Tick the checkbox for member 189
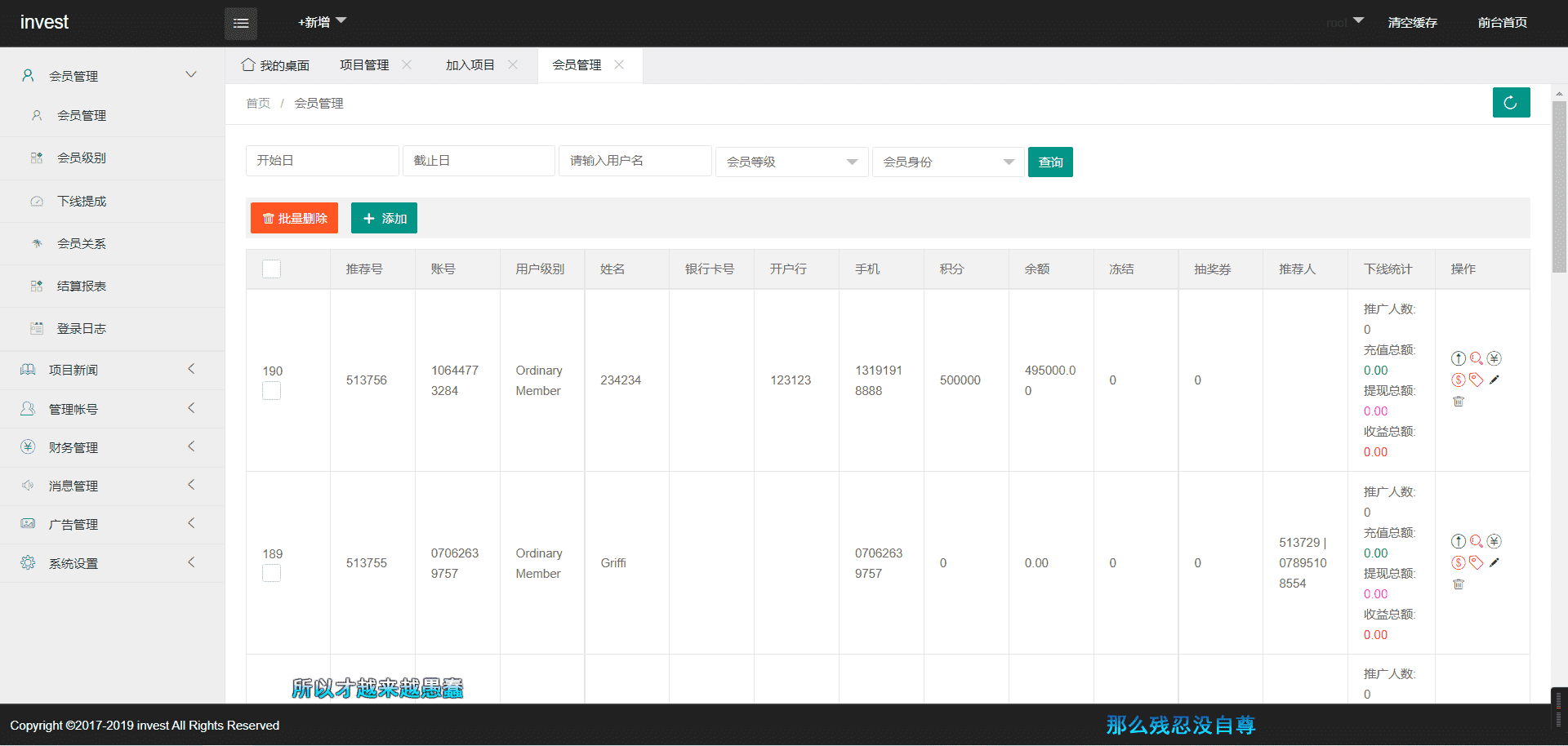The width and height of the screenshot is (1568, 746). [271, 574]
